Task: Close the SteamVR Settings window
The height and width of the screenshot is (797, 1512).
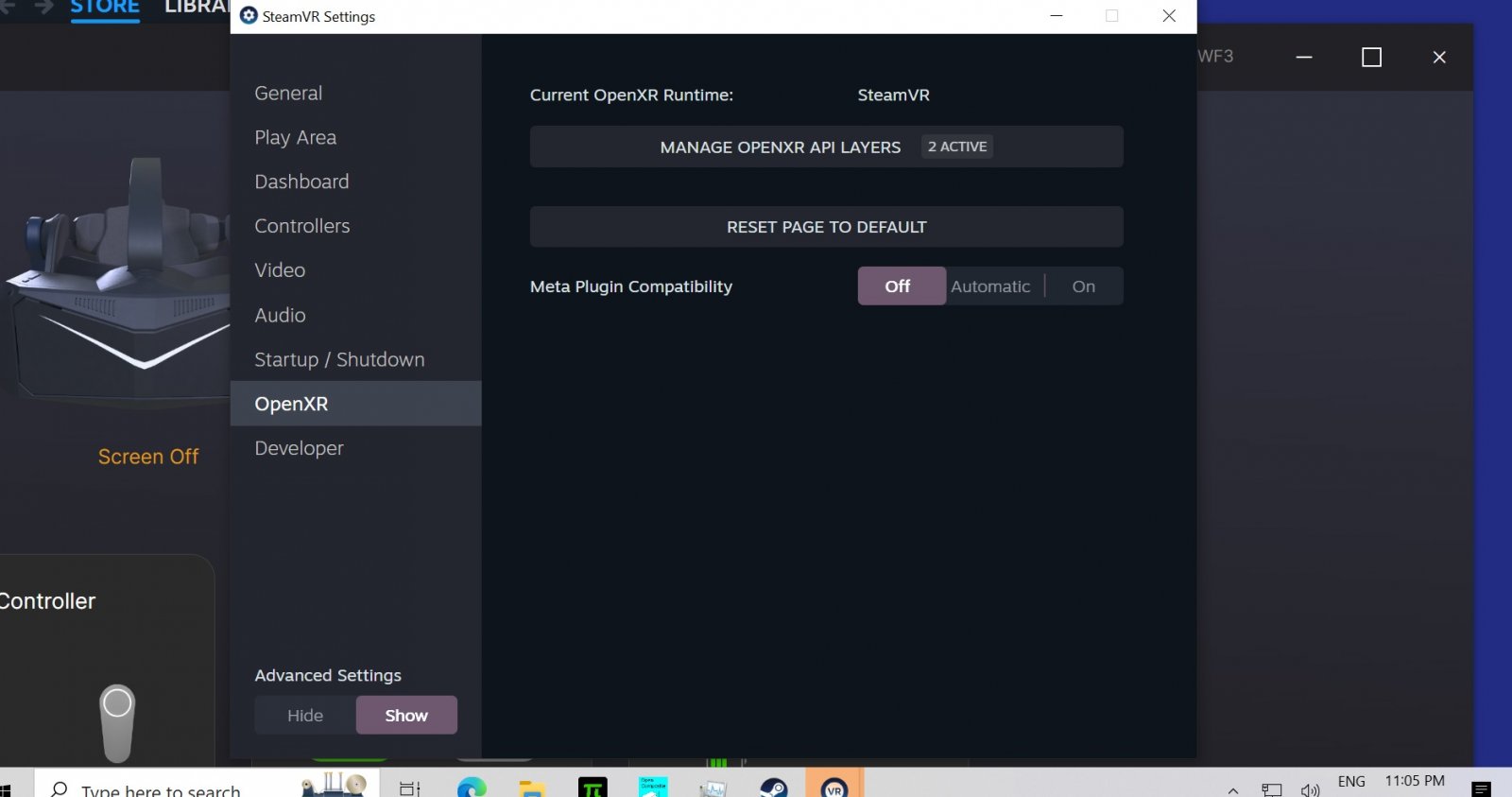Action: [x=1169, y=16]
